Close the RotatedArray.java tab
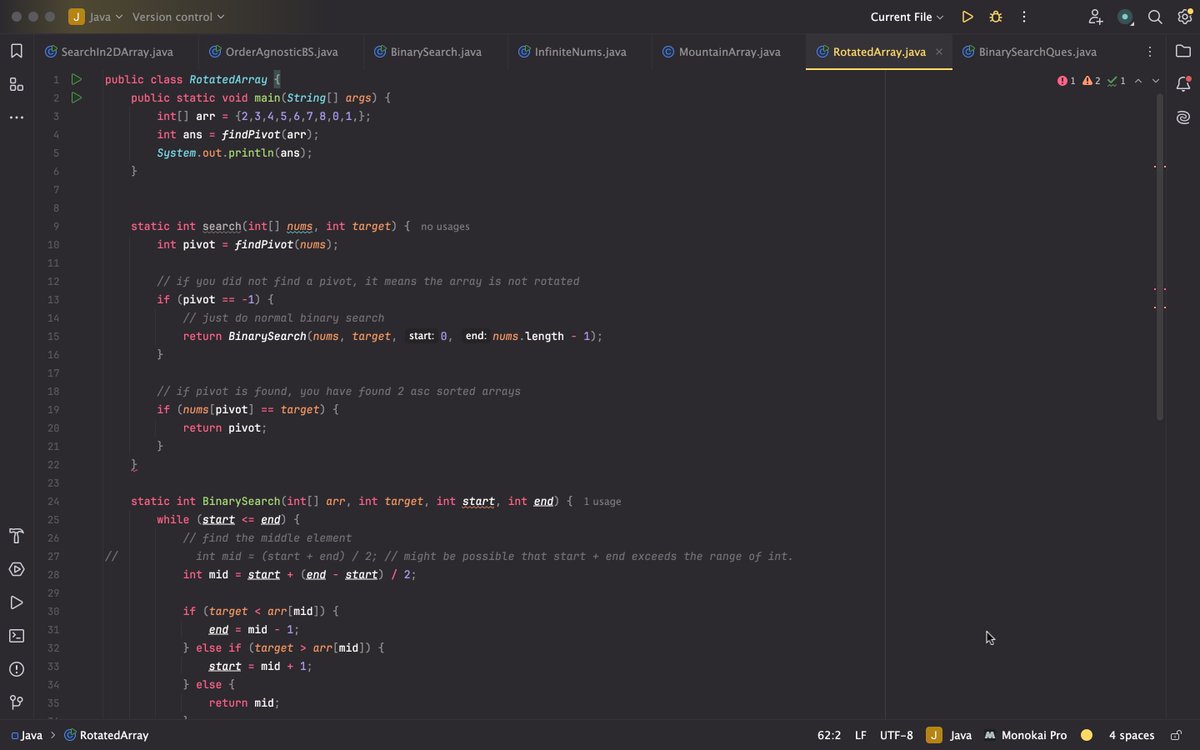 point(939,52)
